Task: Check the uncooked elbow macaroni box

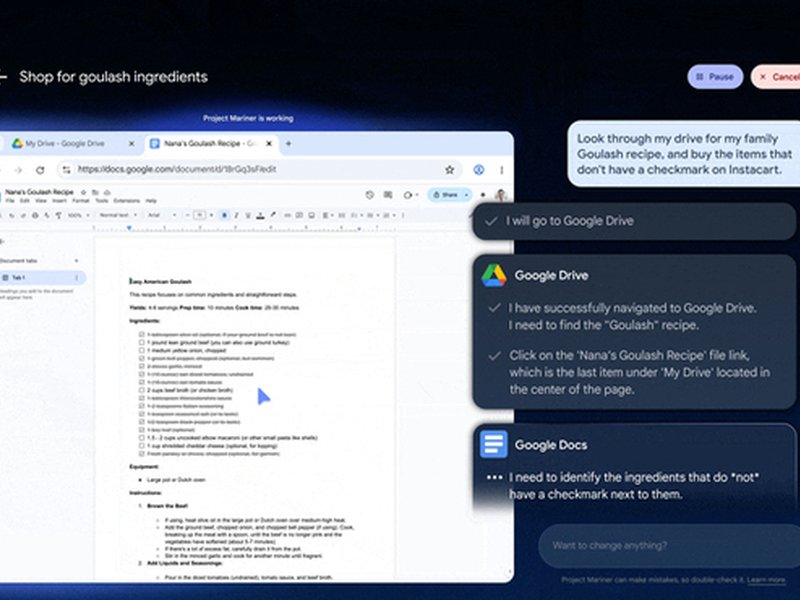Action: pyautogui.click(x=141, y=438)
